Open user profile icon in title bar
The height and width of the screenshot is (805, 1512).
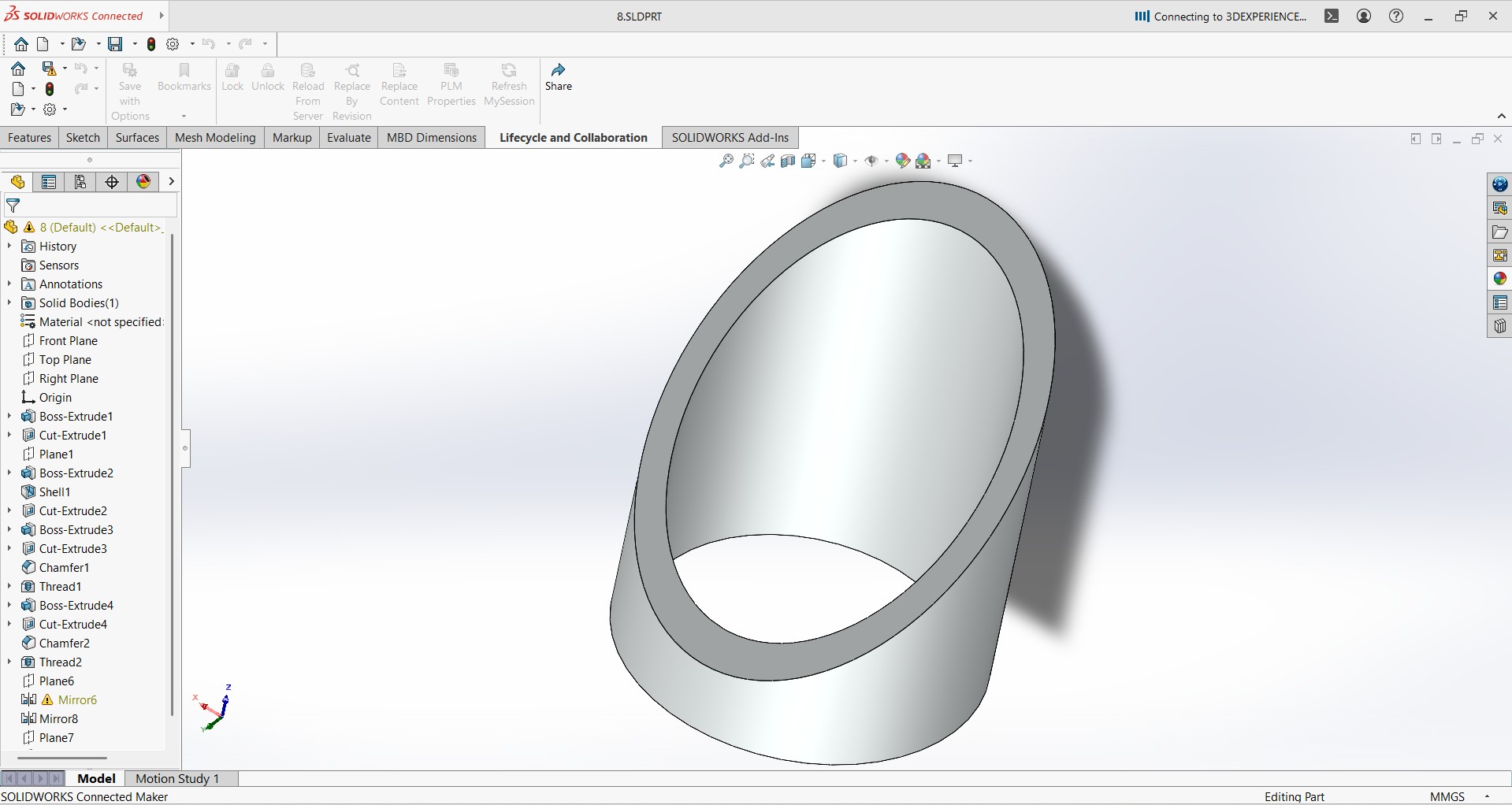[x=1364, y=16]
